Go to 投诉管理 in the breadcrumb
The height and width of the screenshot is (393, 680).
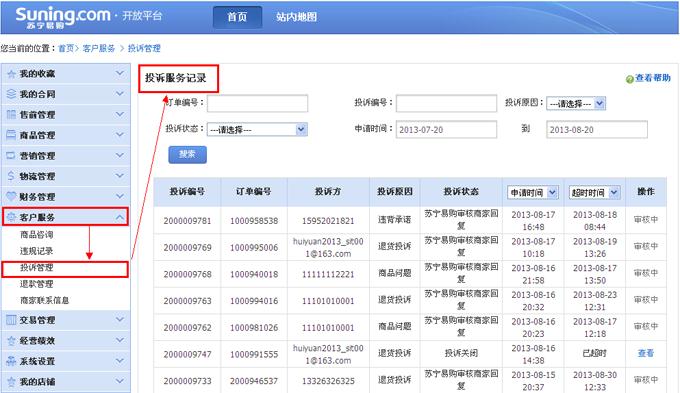click(144, 48)
